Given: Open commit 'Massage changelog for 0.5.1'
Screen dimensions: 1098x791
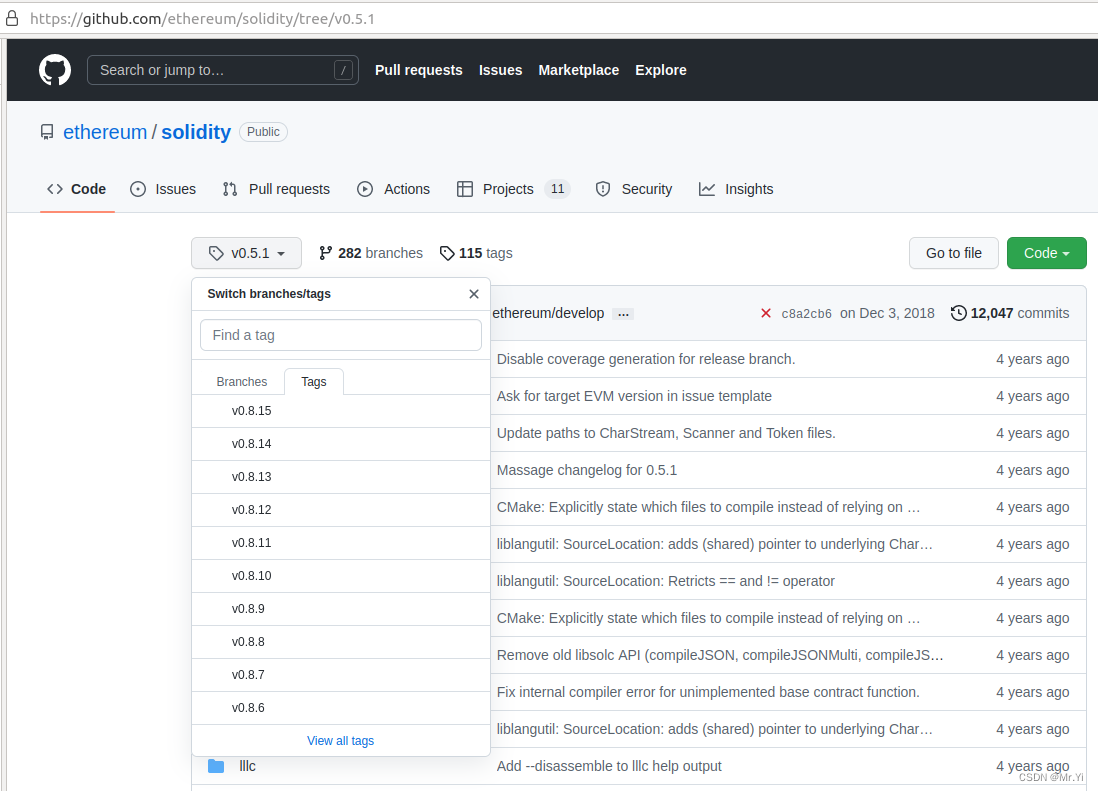Looking at the screenshot, I should click(x=587, y=470).
